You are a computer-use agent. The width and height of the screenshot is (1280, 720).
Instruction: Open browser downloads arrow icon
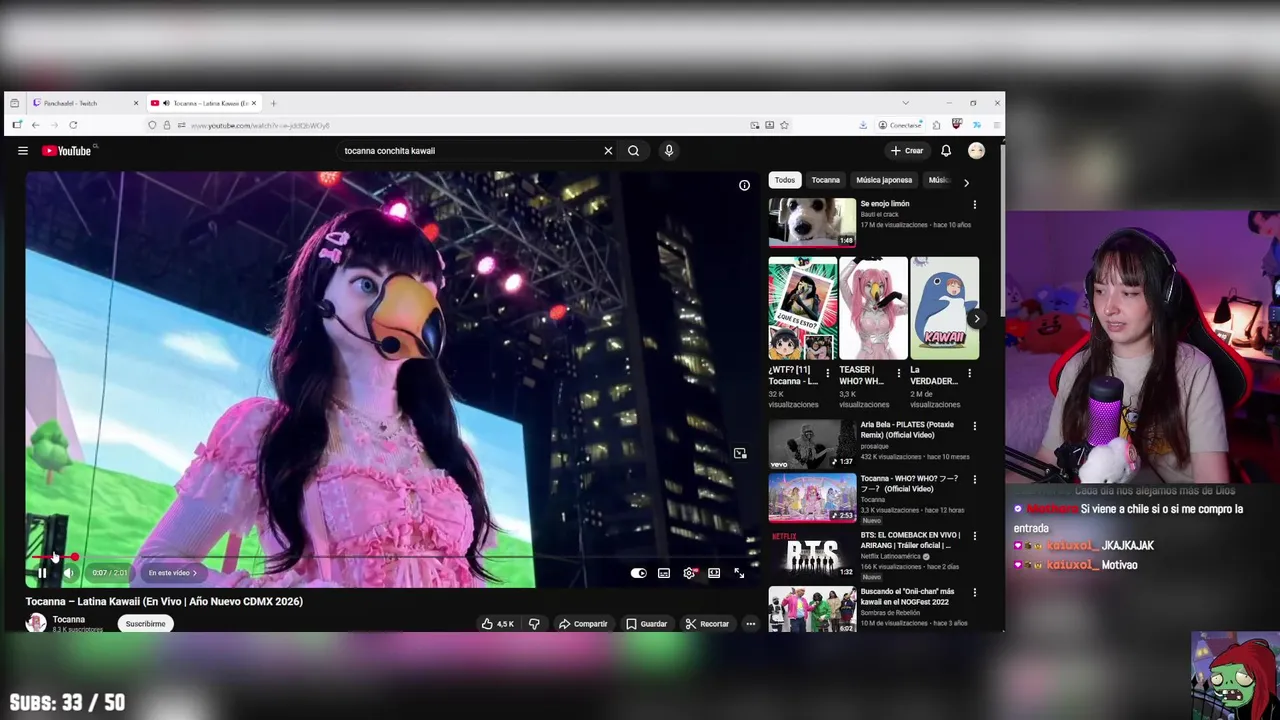pyautogui.click(x=862, y=125)
